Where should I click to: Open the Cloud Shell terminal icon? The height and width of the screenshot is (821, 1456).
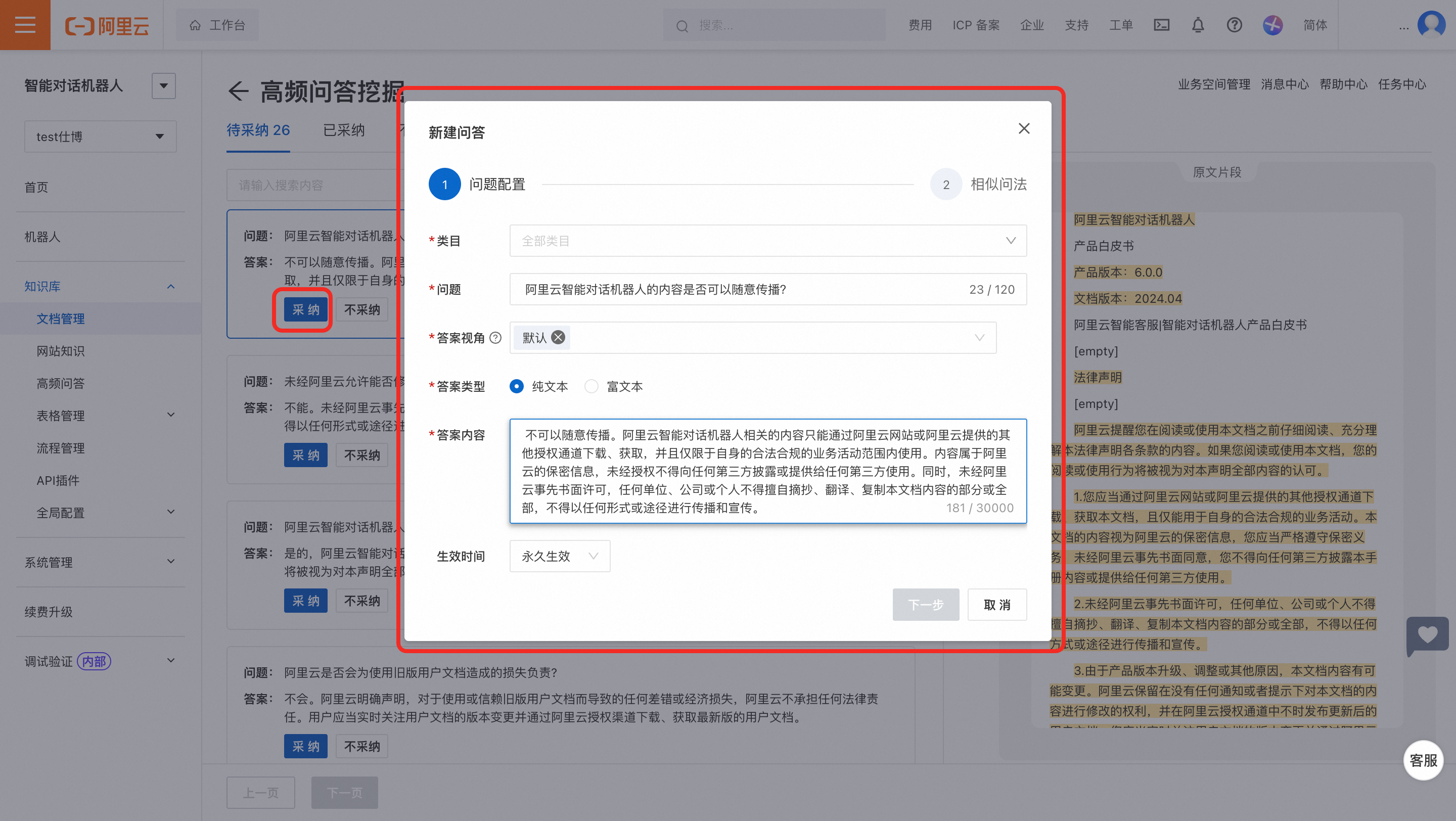coord(1161,25)
